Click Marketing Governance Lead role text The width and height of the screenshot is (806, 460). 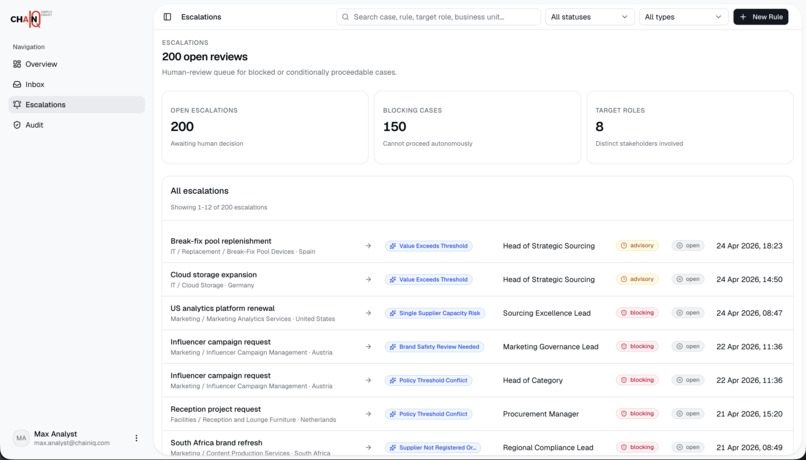tap(551, 346)
